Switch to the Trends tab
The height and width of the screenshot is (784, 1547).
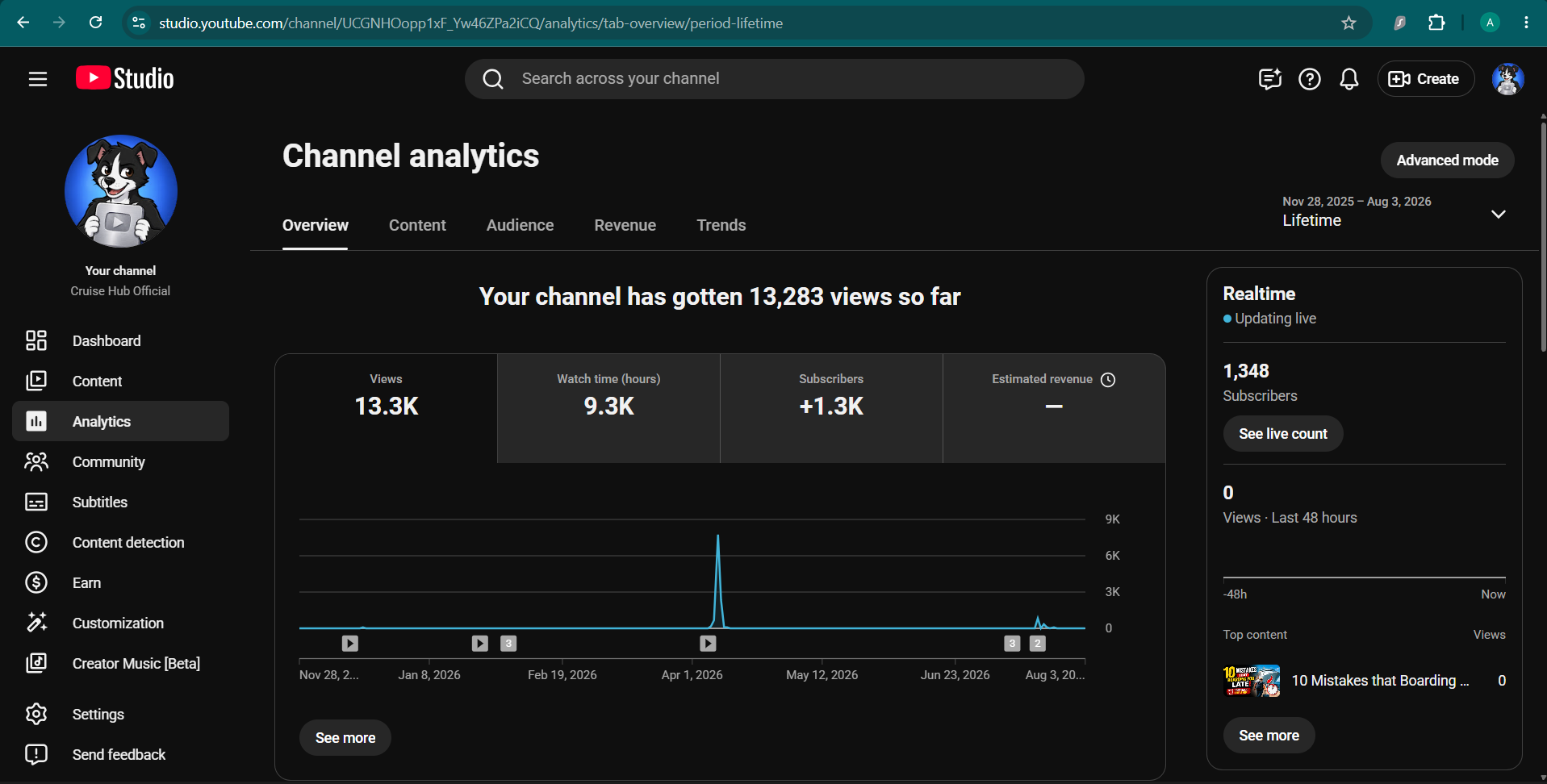pos(721,225)
